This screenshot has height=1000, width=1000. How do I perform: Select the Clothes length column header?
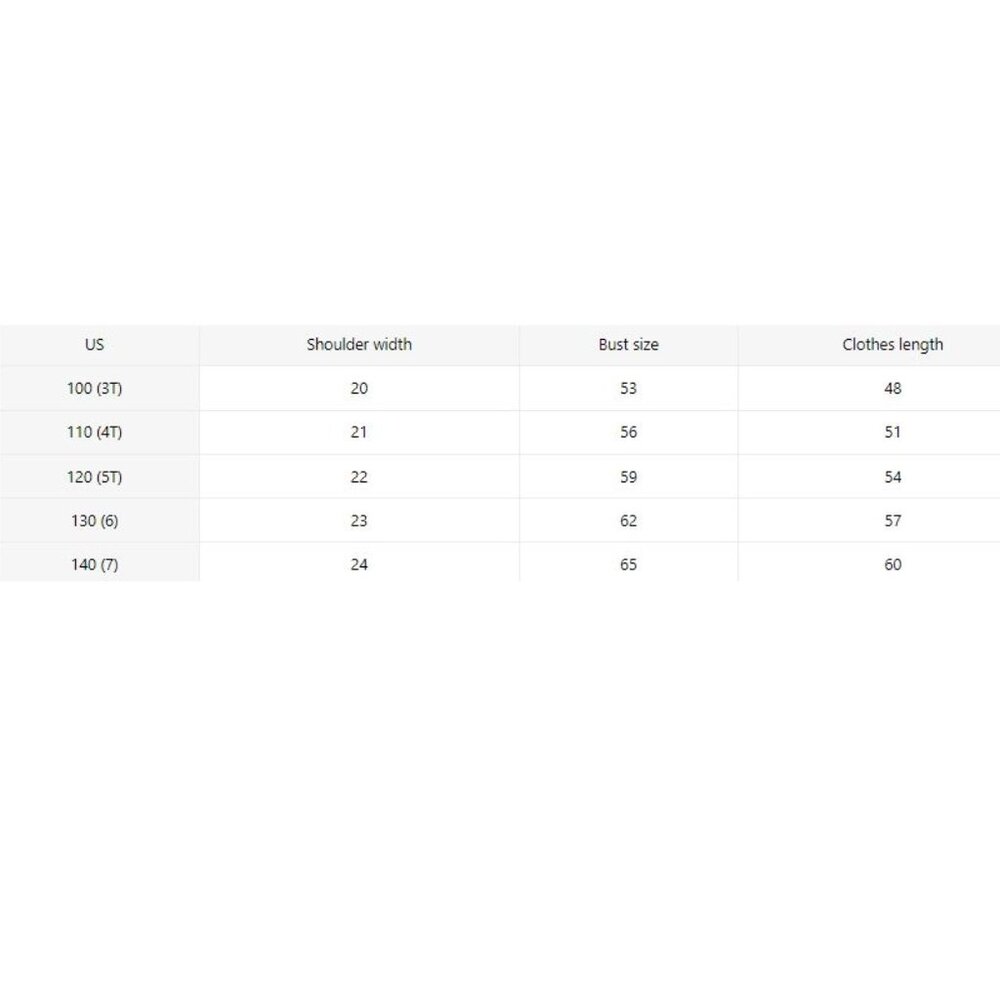(892, 344)
